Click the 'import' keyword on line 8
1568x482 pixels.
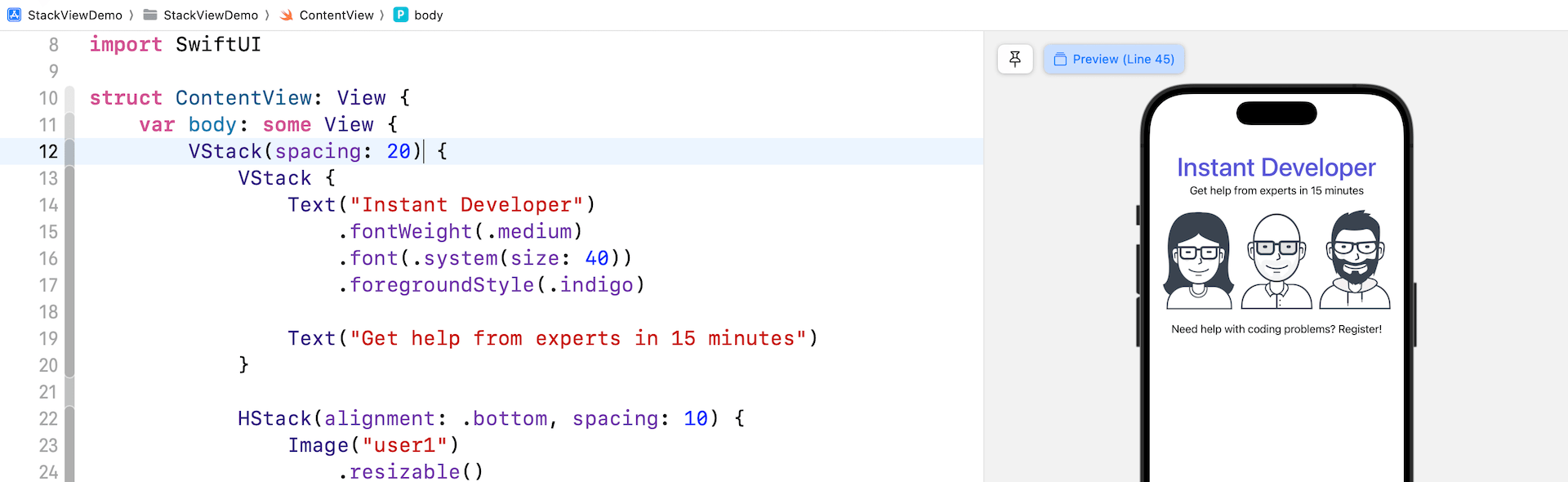coord(126,44)
